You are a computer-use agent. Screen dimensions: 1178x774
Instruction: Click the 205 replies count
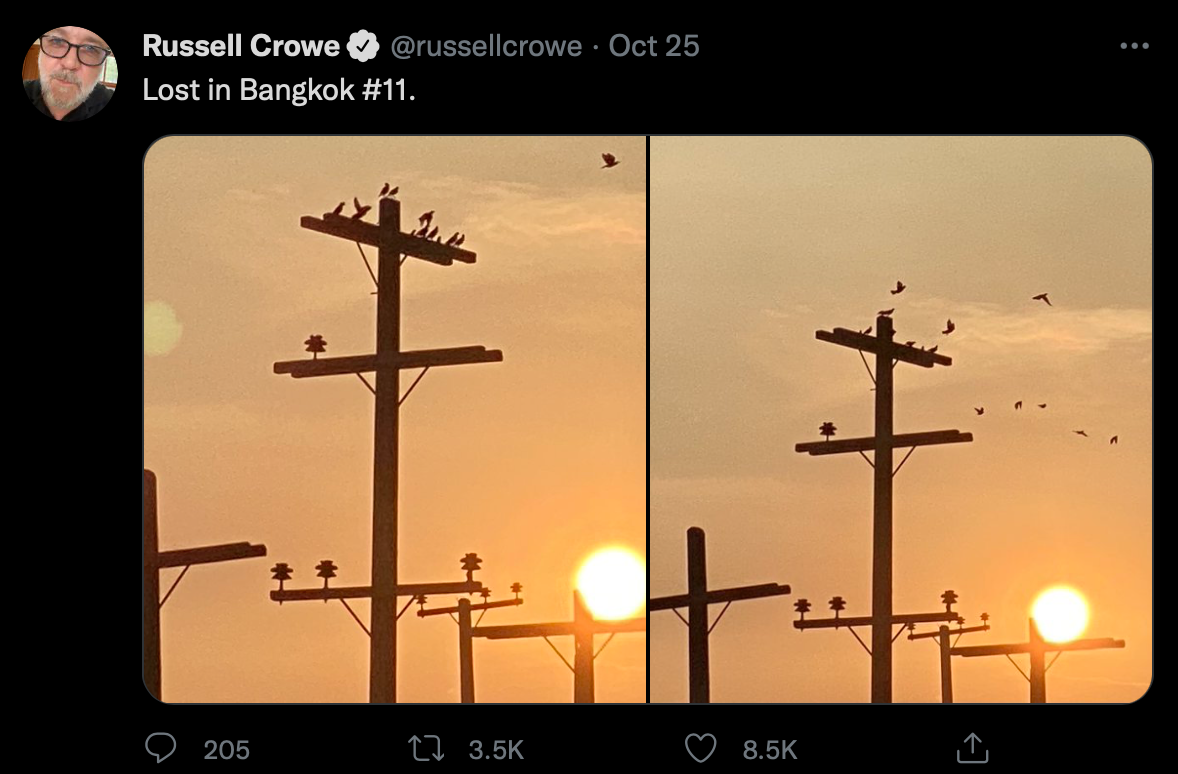click(x=227, y=749)
